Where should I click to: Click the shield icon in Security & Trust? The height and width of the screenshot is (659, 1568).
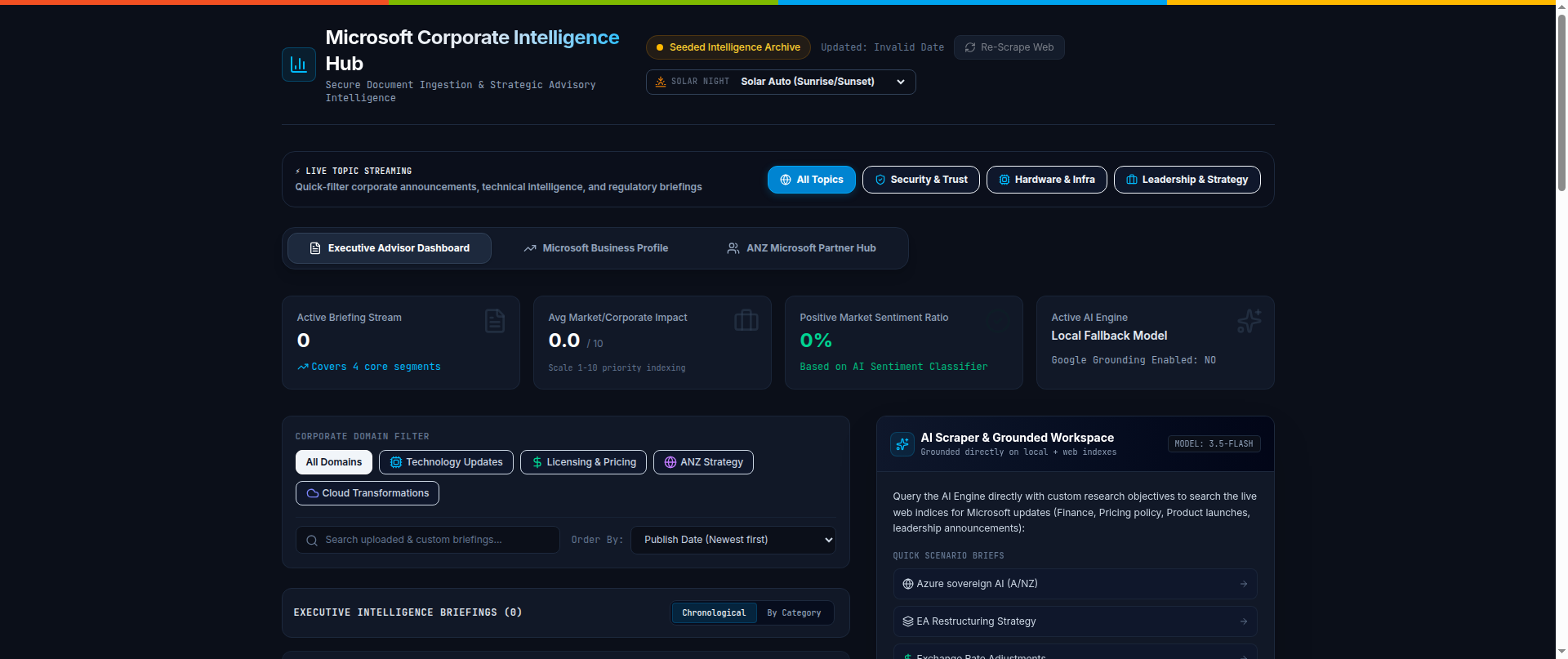click(880, 180)
